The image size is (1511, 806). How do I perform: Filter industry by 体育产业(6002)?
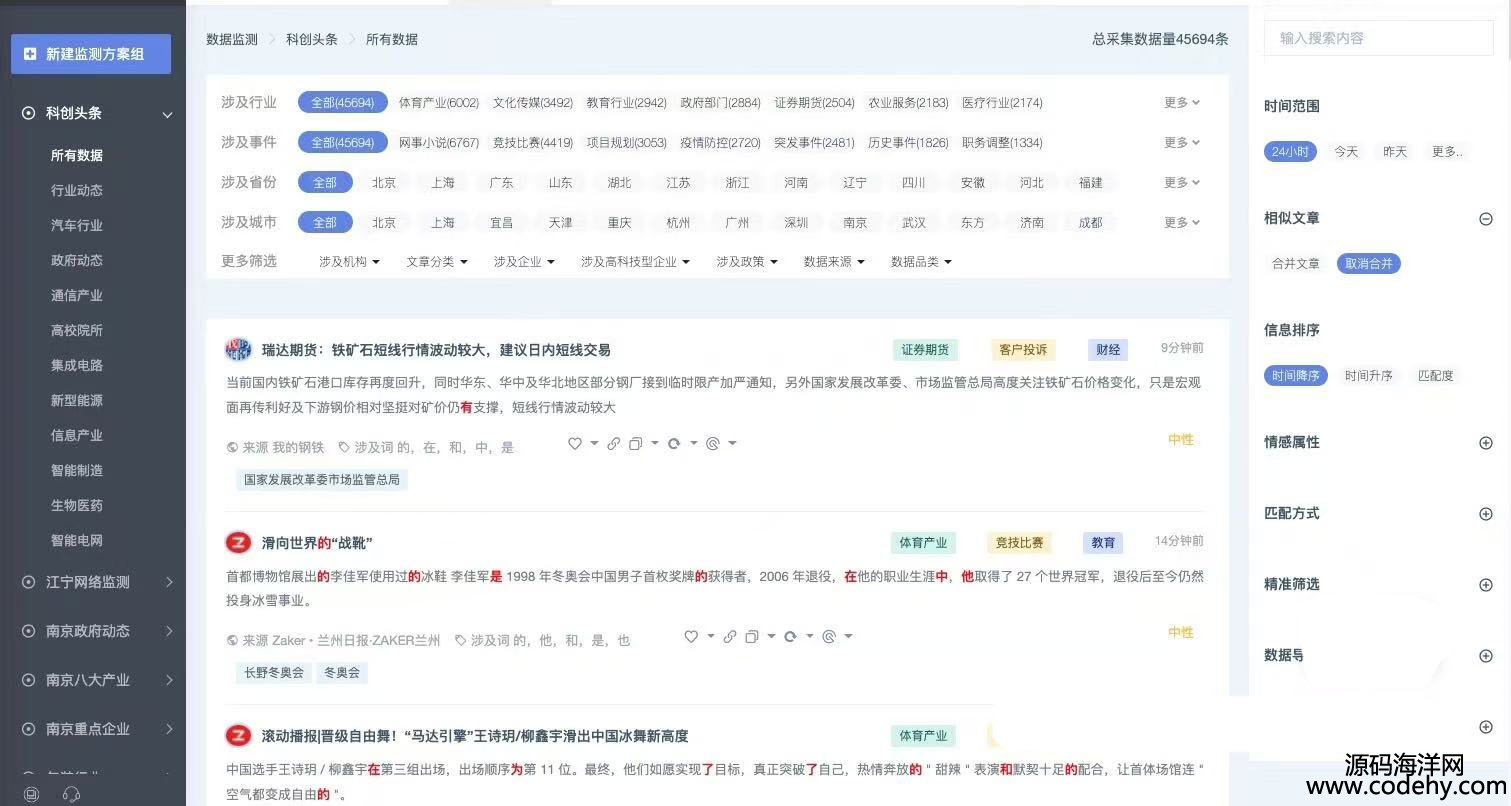pos(438,103)
